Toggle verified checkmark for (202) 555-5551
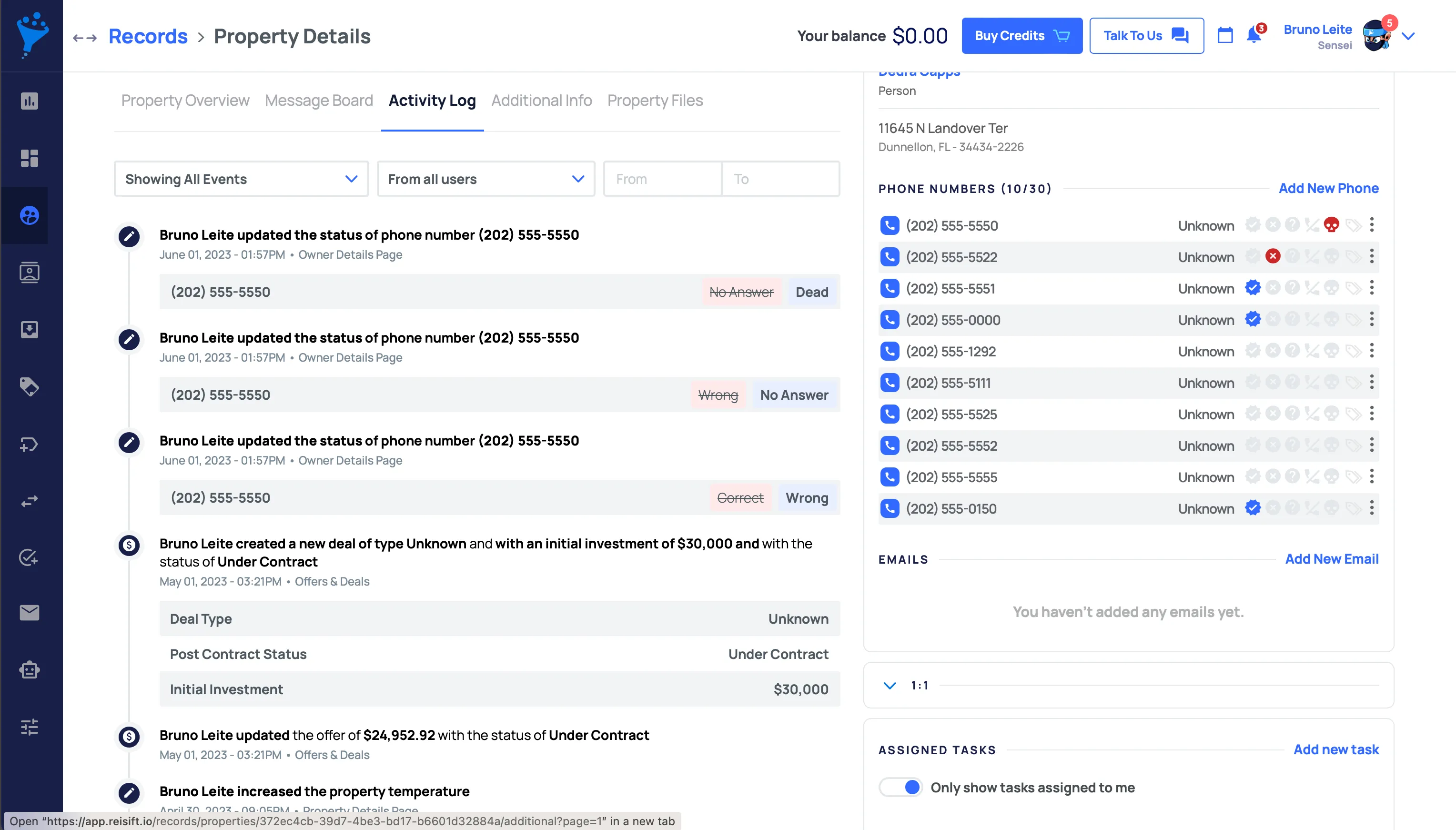This screenshot has width=1456, height=830. click(1253, 288)
